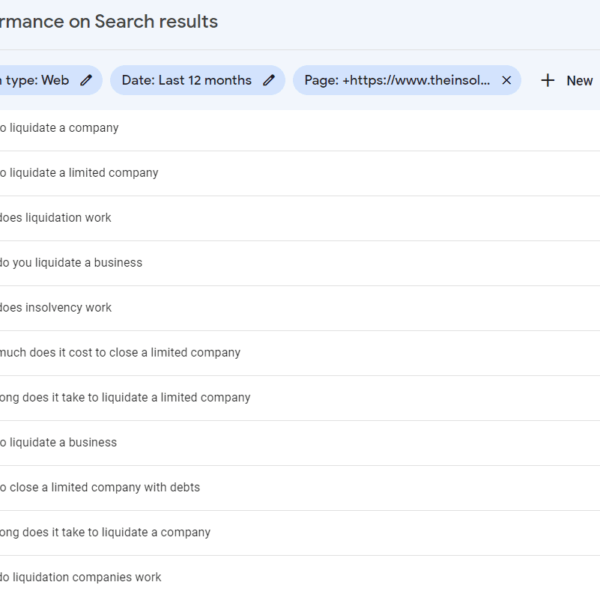Open 'close a limited company with debts' query

[x=100, y=488]
